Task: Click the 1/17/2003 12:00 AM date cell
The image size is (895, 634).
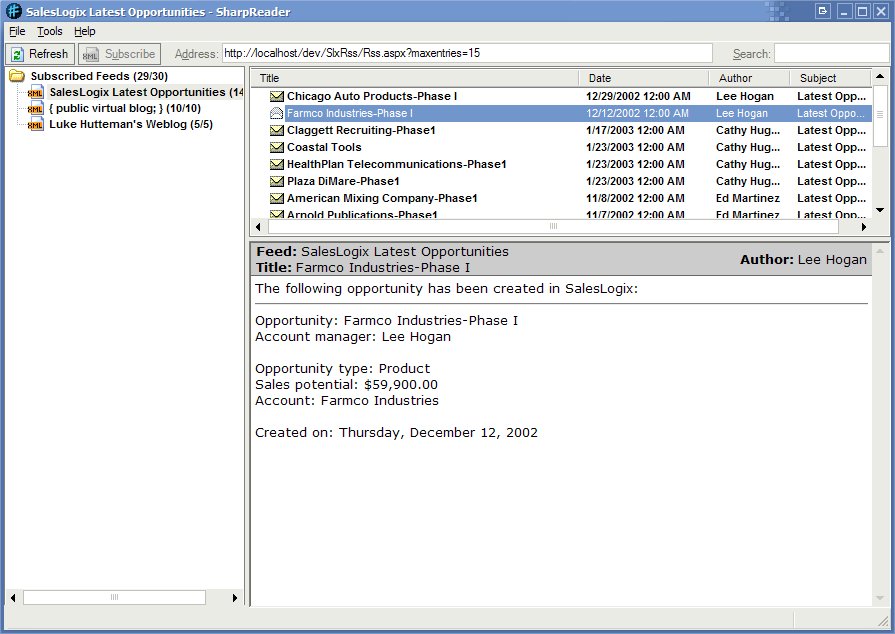Action: 635,130
